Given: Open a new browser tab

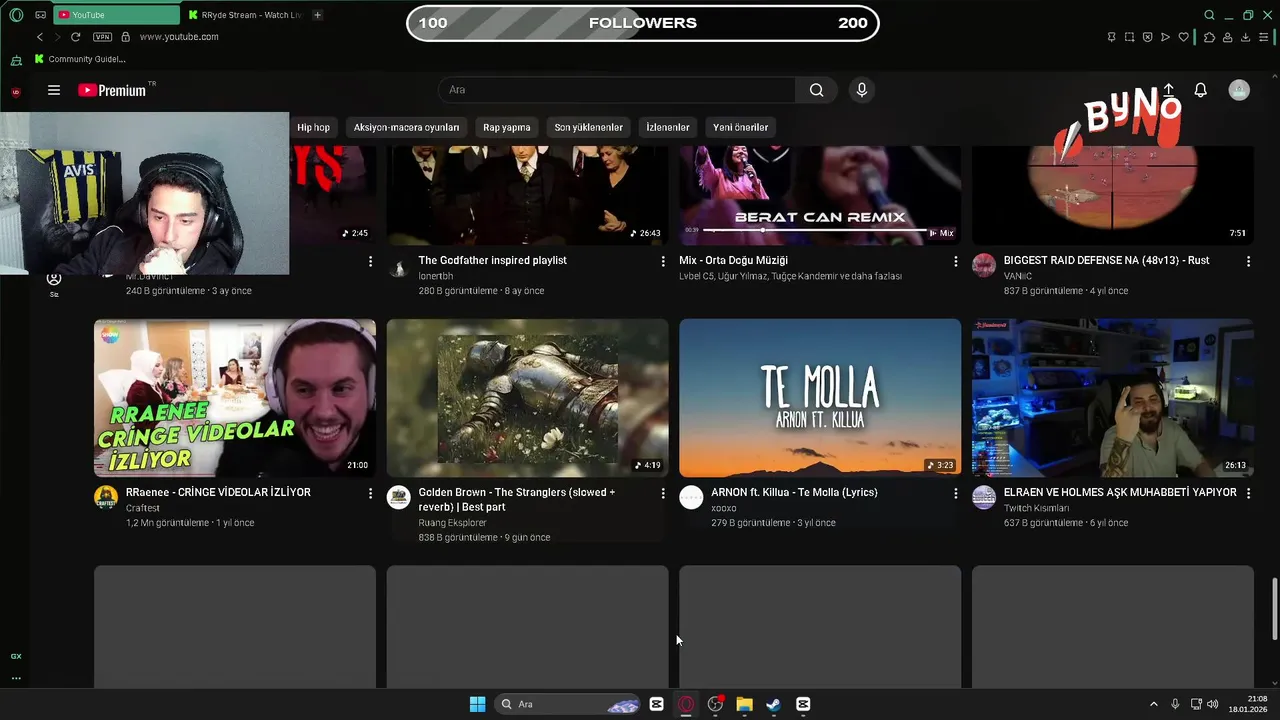Looking at the screenshot, I should coord(317,15).
